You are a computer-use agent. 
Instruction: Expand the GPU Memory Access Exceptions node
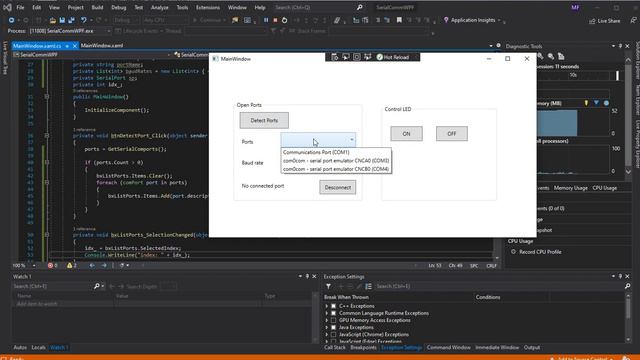[x=327, y=320]
